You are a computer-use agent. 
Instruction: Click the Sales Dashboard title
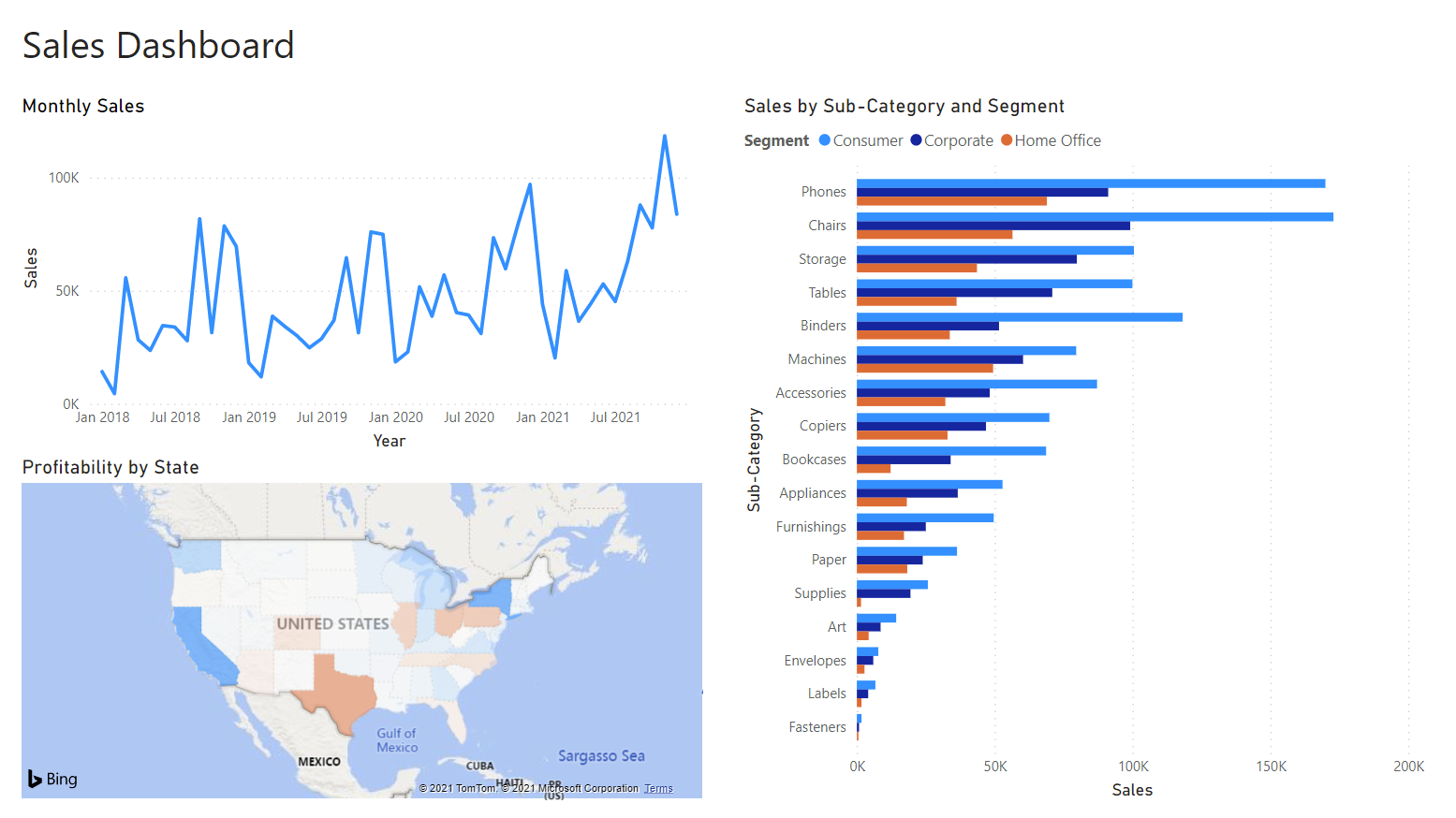point(158,45)
